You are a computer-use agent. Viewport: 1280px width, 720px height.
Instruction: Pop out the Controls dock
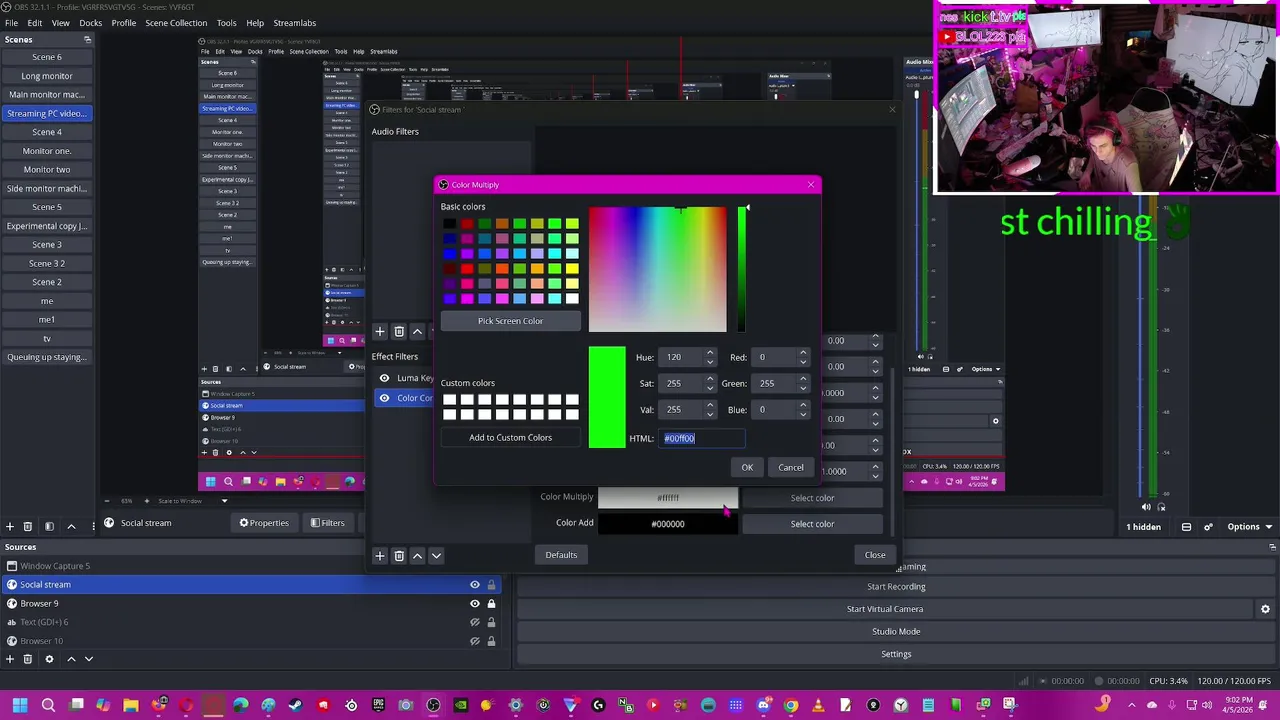pos(1272,547)
